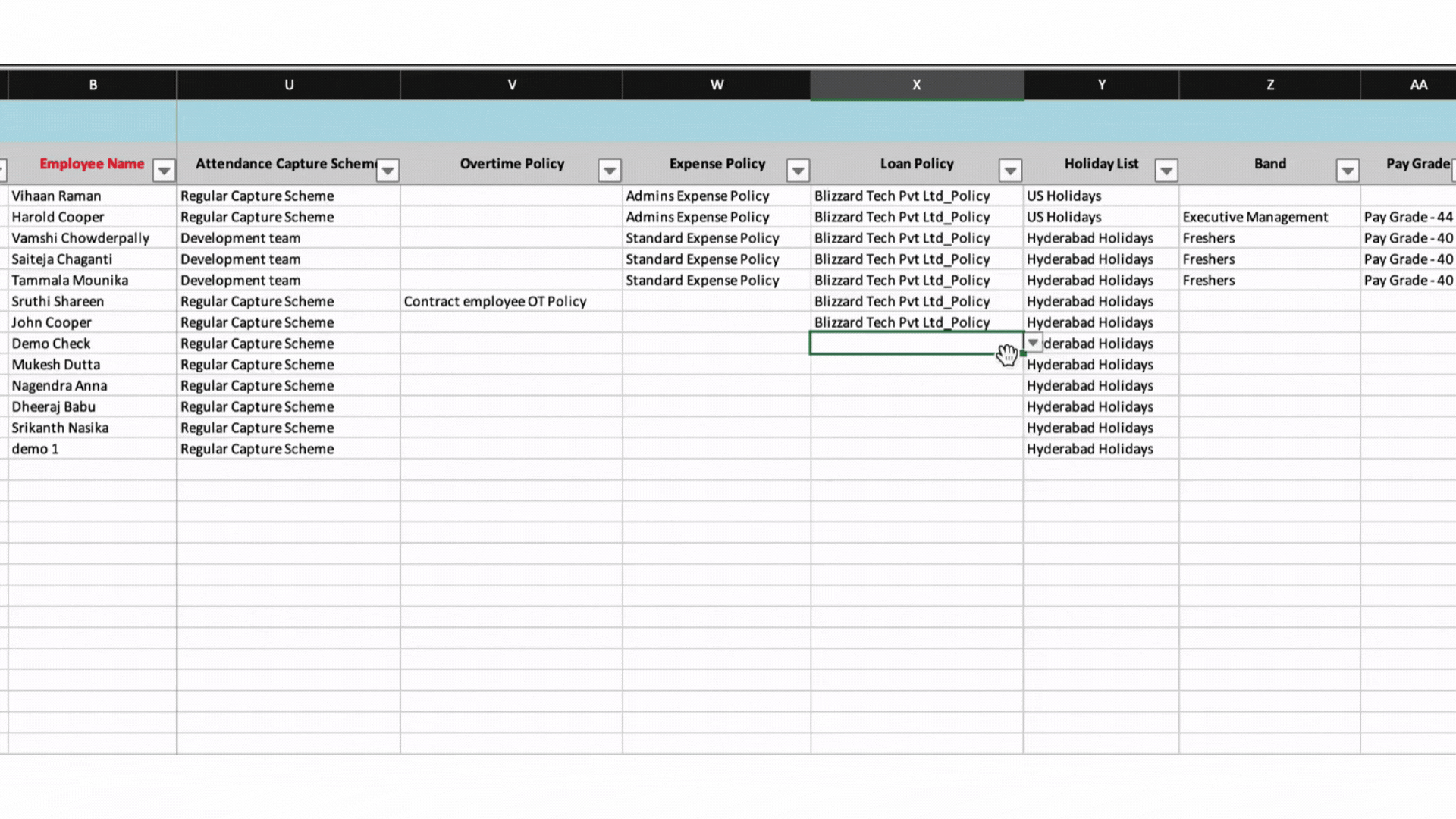Image resolution: width=1456 pixels, height=819 pixels.
Task: Select column U header
Action: 289,85
